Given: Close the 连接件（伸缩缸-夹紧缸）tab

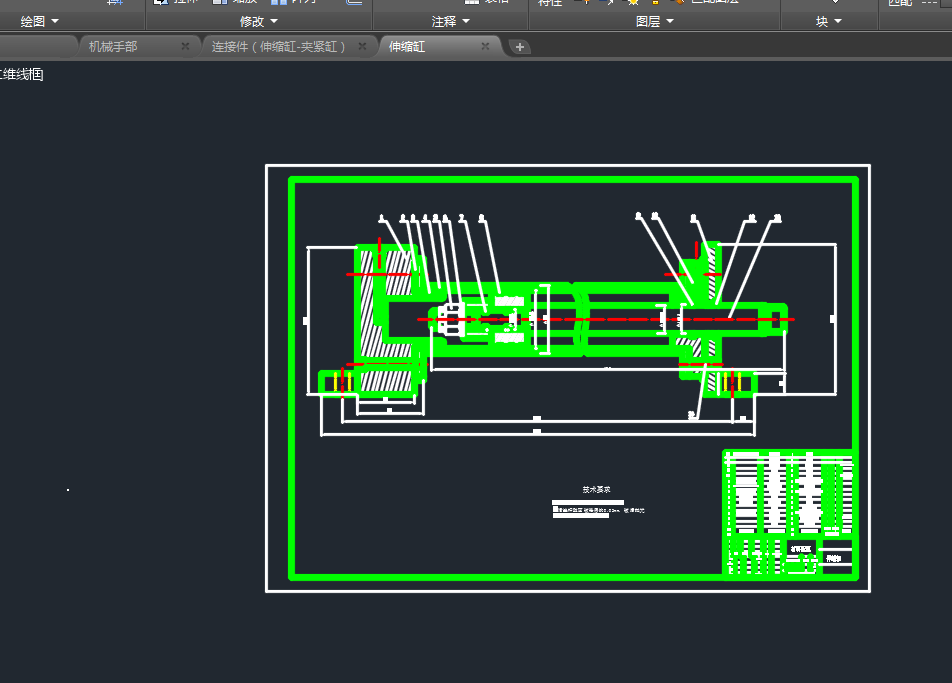Looking at the screenshot, I should [362, 46].
